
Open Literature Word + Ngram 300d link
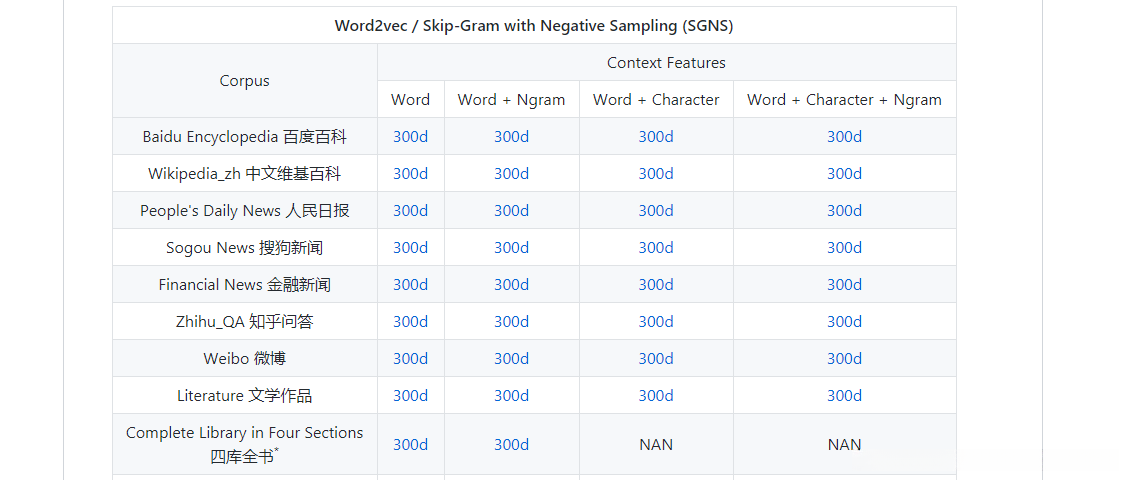pyautogui.click(x=512, y=395)
